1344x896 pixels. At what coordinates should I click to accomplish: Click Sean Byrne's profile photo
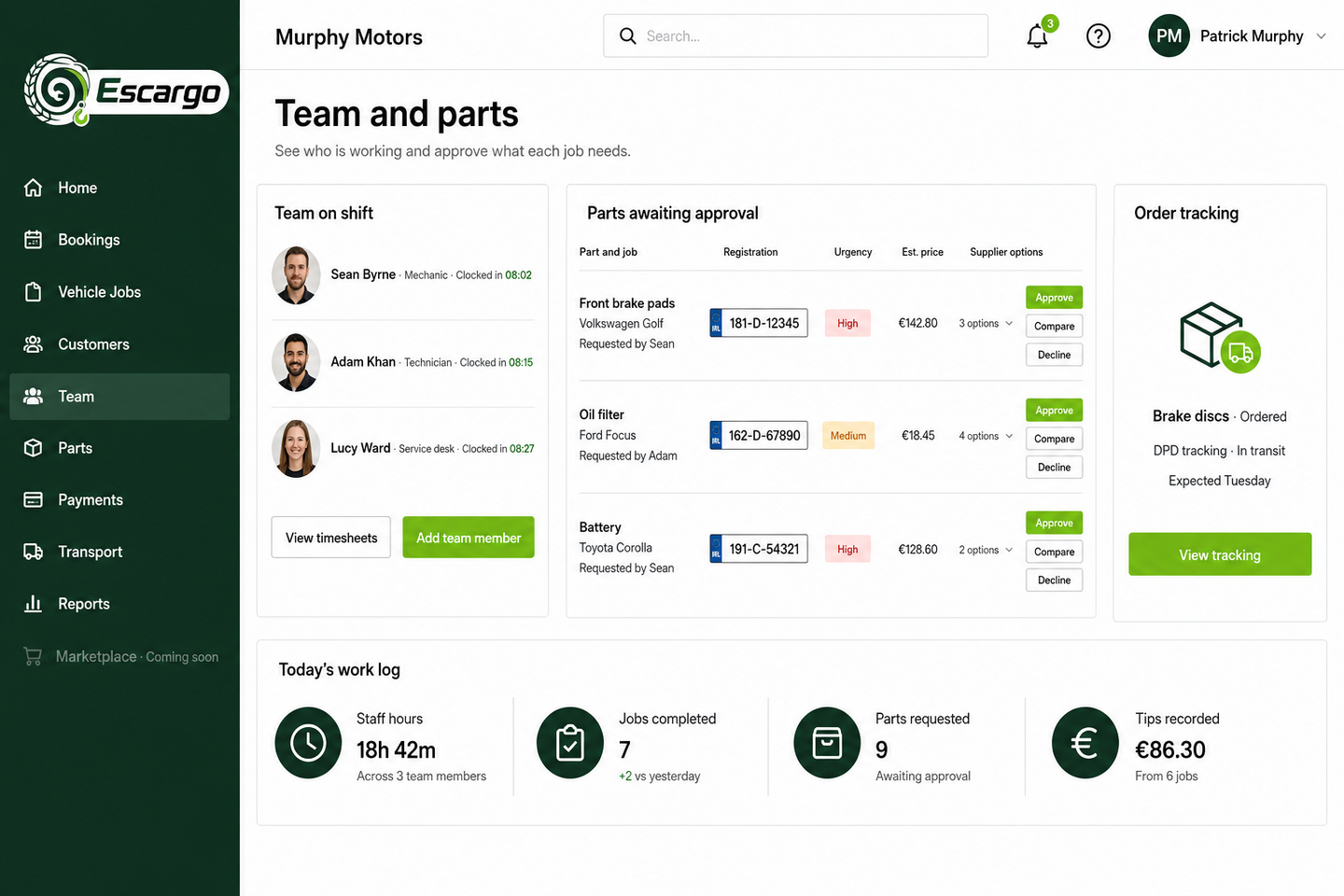click(296, 275)
